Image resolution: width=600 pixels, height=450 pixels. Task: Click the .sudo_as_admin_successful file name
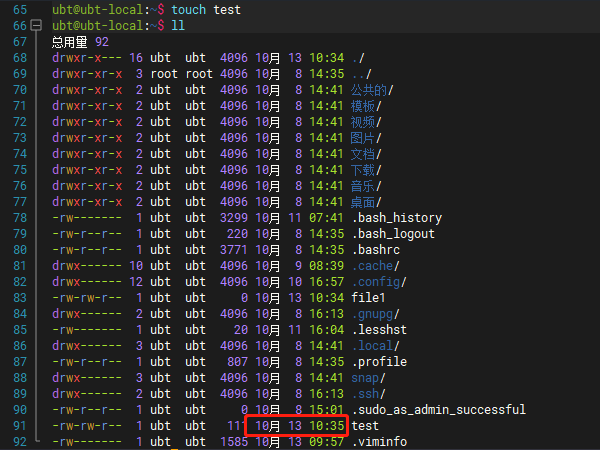[x=439, y=410]
